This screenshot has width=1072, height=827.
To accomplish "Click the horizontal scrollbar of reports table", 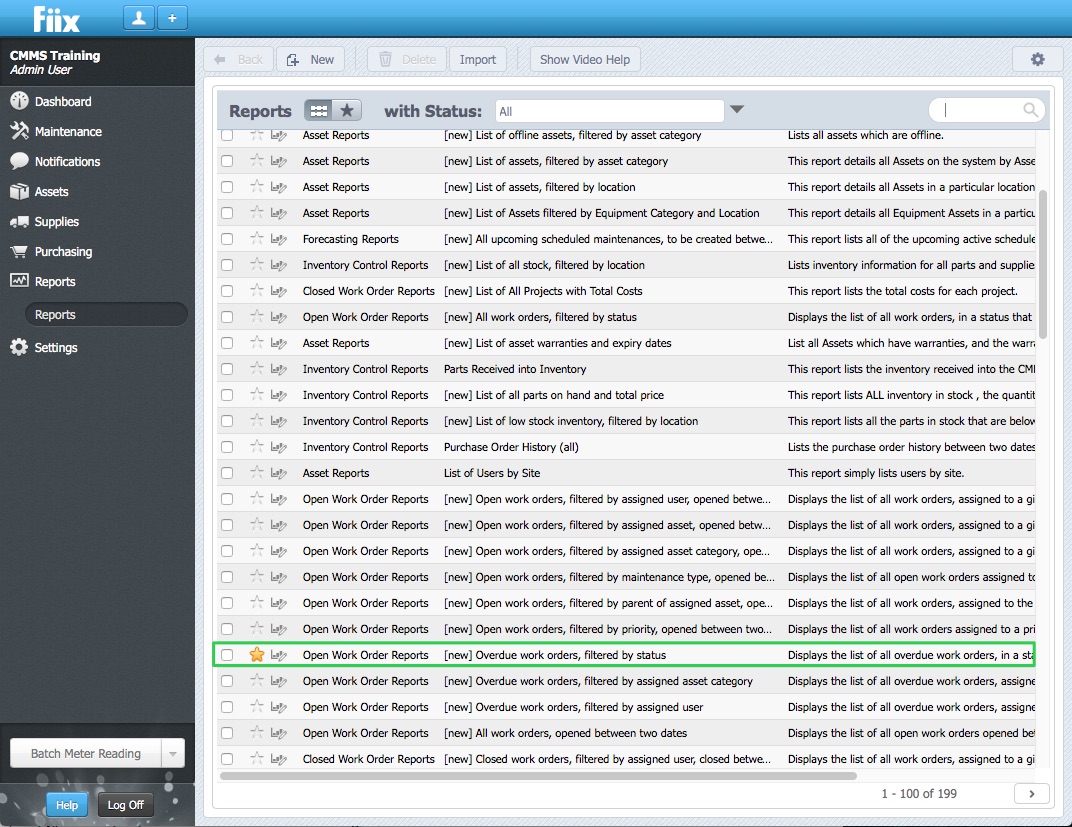I will tap(538, 776).
